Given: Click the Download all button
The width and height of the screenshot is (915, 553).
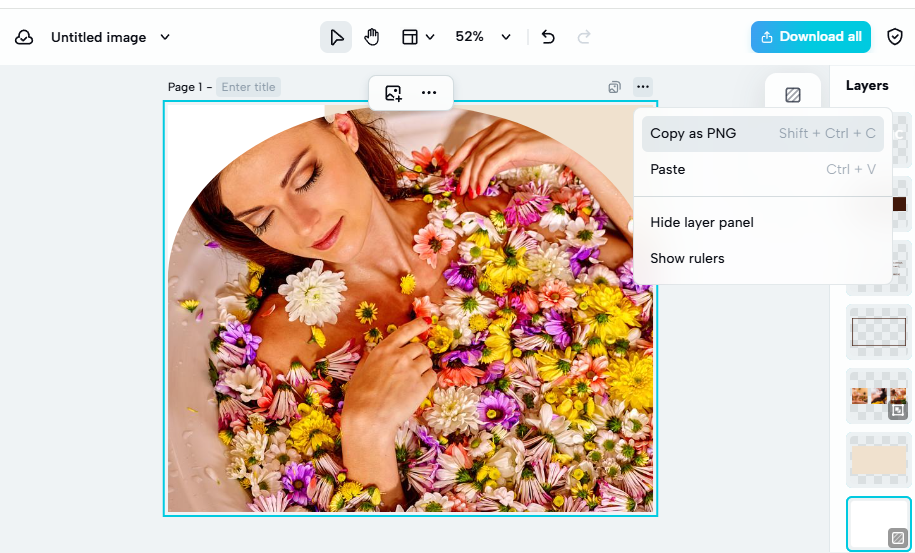Looking at the screenshot, I should coord(811,37).
